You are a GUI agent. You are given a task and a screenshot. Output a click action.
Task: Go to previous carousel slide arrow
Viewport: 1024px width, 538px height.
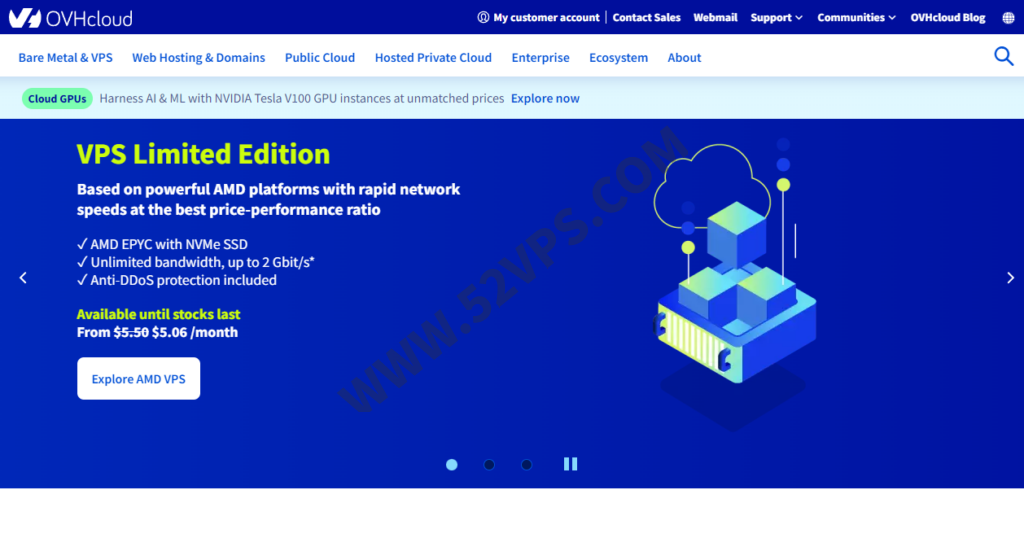tap(24, 278)
